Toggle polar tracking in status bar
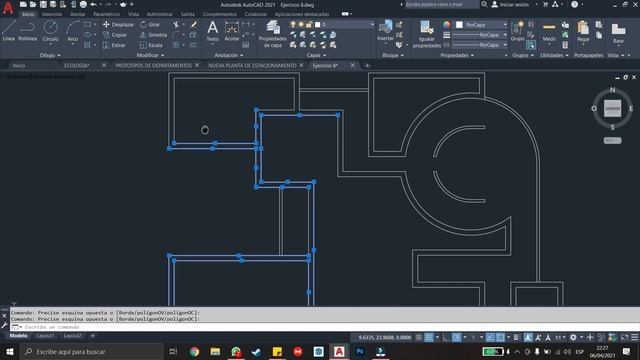Screen dimensions: 640x360 pos(457,337)
